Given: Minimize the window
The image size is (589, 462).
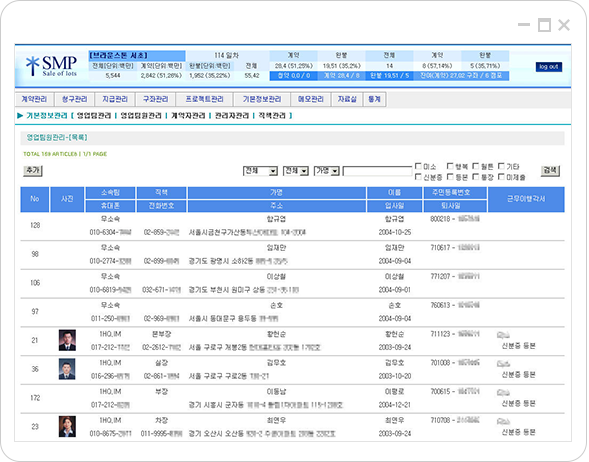Looking at the screenshot, I should [524, 25].
